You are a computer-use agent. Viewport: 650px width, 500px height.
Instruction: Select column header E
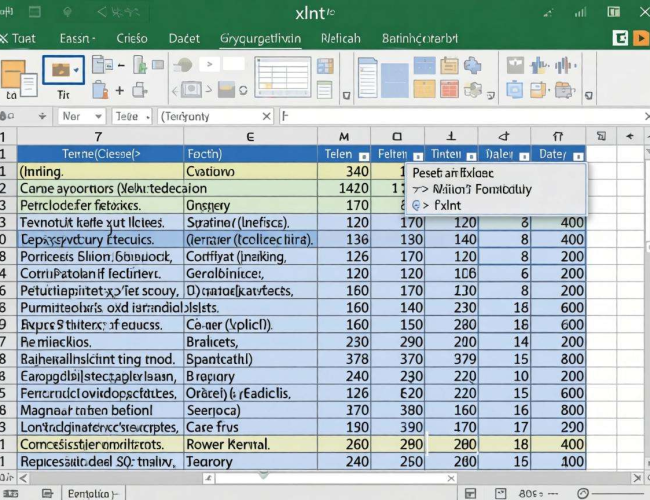click(x=250, y=136)
